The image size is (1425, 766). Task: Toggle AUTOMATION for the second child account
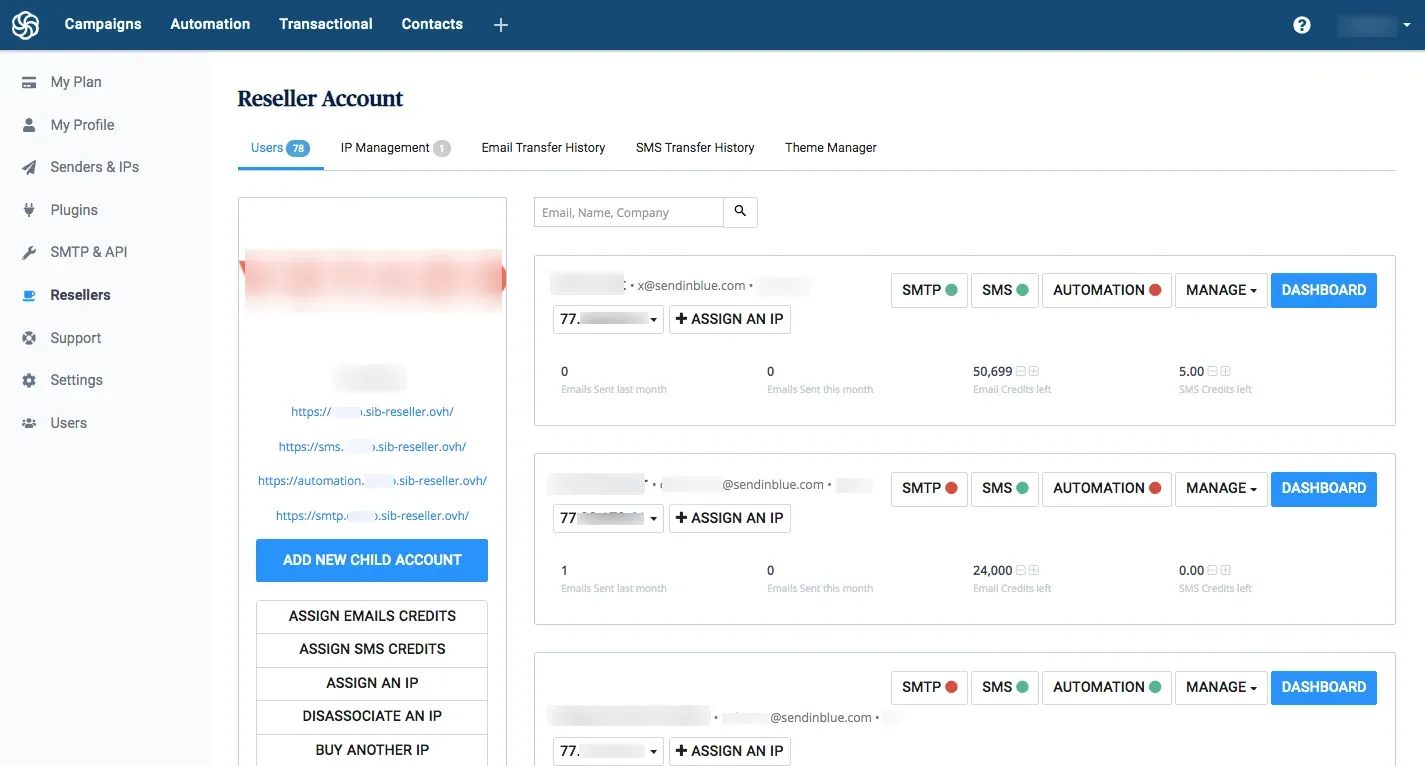[1106, 488]
